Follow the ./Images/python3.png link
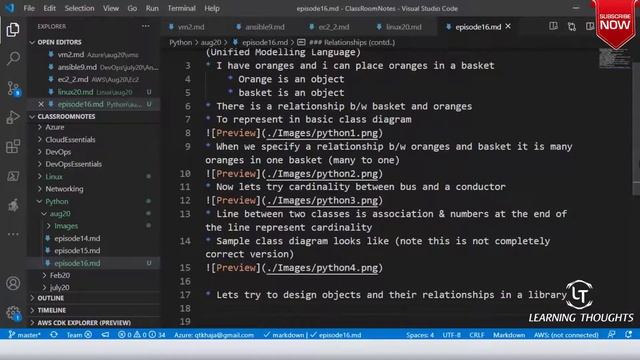640x360 pixels. click(x=322, y=200)
